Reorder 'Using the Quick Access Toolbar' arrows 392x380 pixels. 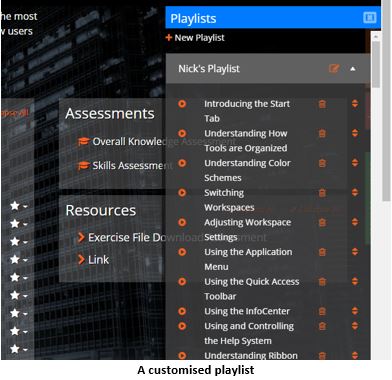coord(355,281)
